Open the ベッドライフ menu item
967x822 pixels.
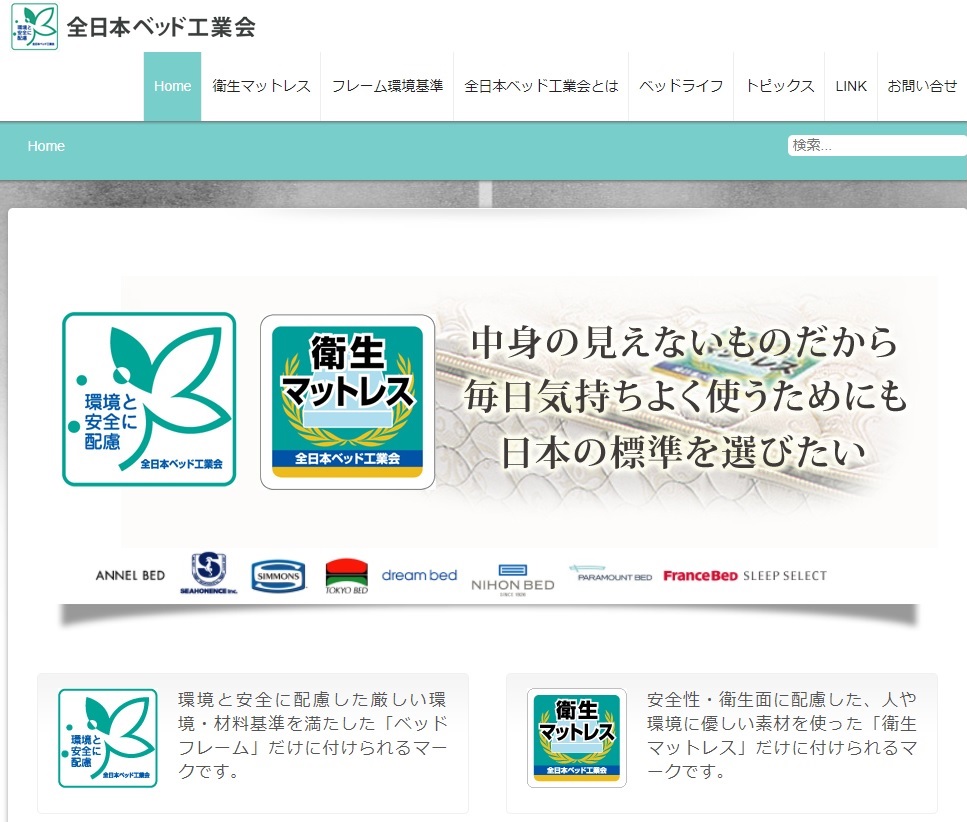click(681, 86)
